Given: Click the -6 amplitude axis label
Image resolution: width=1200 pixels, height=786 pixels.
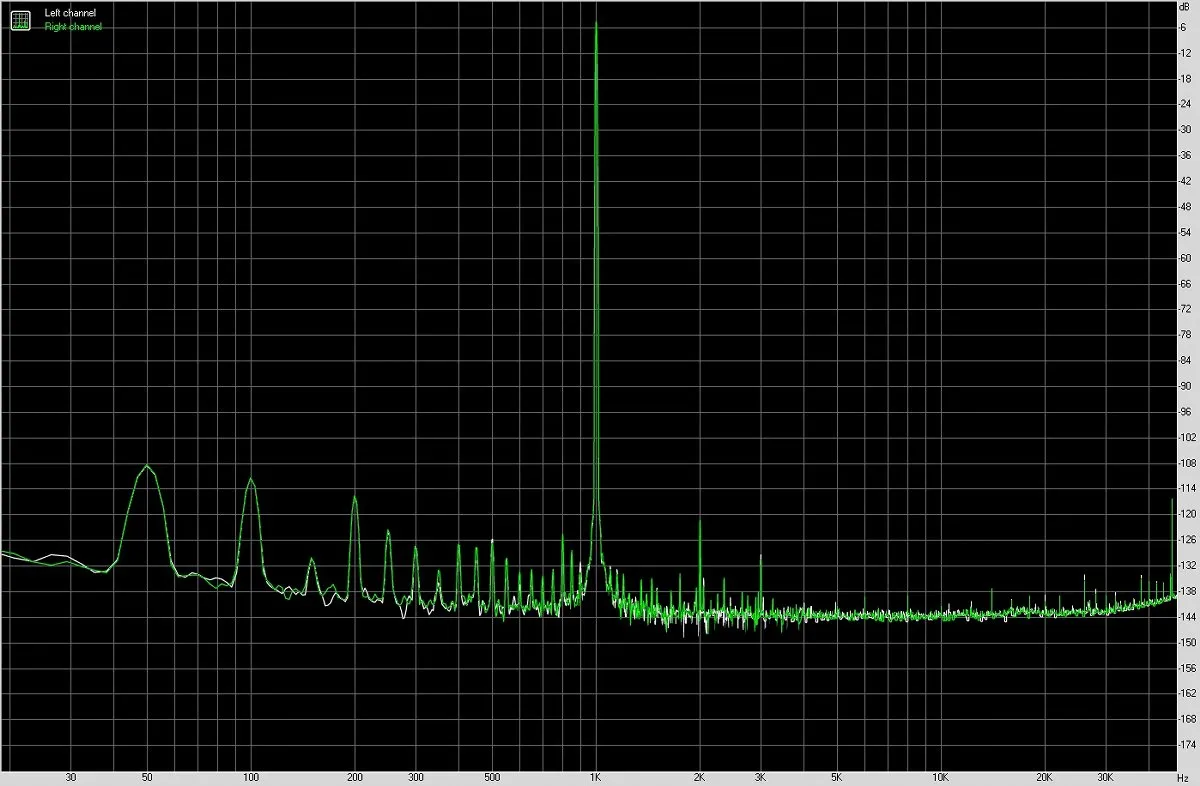Looking at the screenshot, I should click(1183, 27).
